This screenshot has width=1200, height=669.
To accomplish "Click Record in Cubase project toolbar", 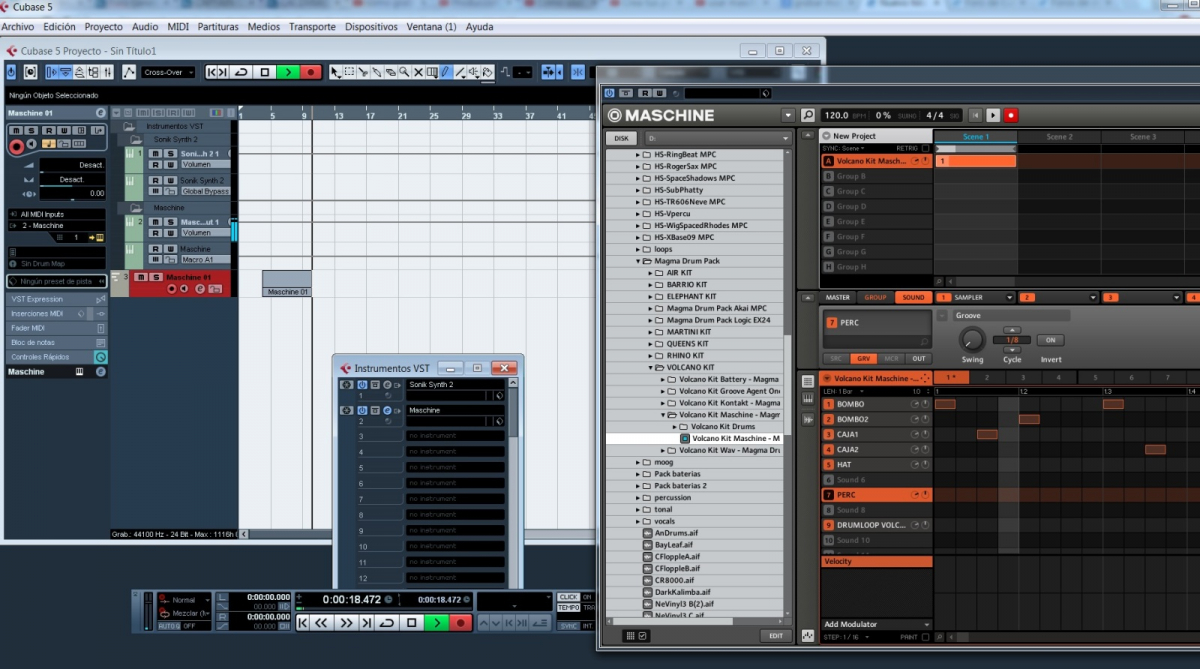I will [x=311, y=72].
